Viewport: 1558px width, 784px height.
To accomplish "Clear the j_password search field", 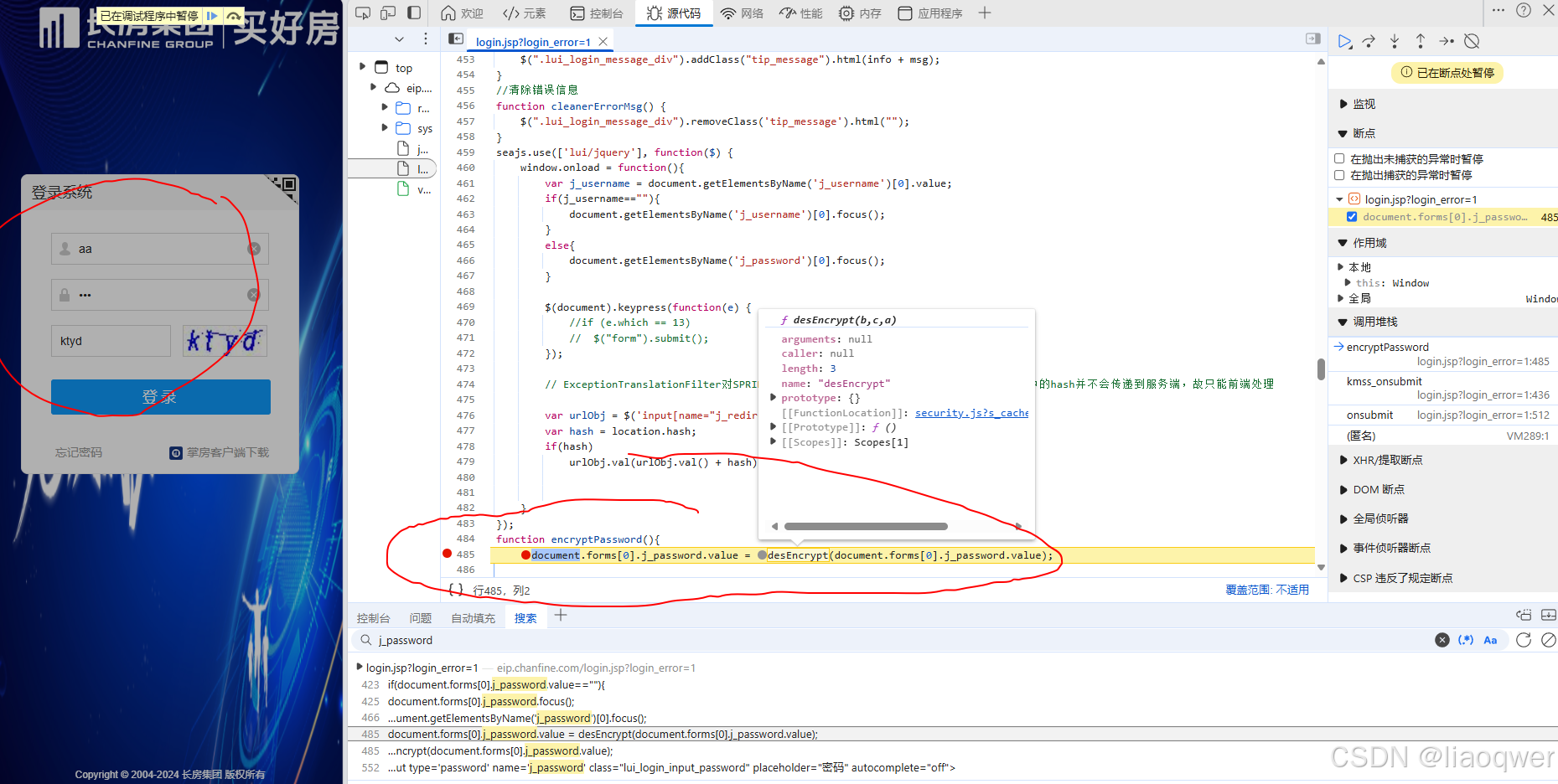I will 1442,640.
